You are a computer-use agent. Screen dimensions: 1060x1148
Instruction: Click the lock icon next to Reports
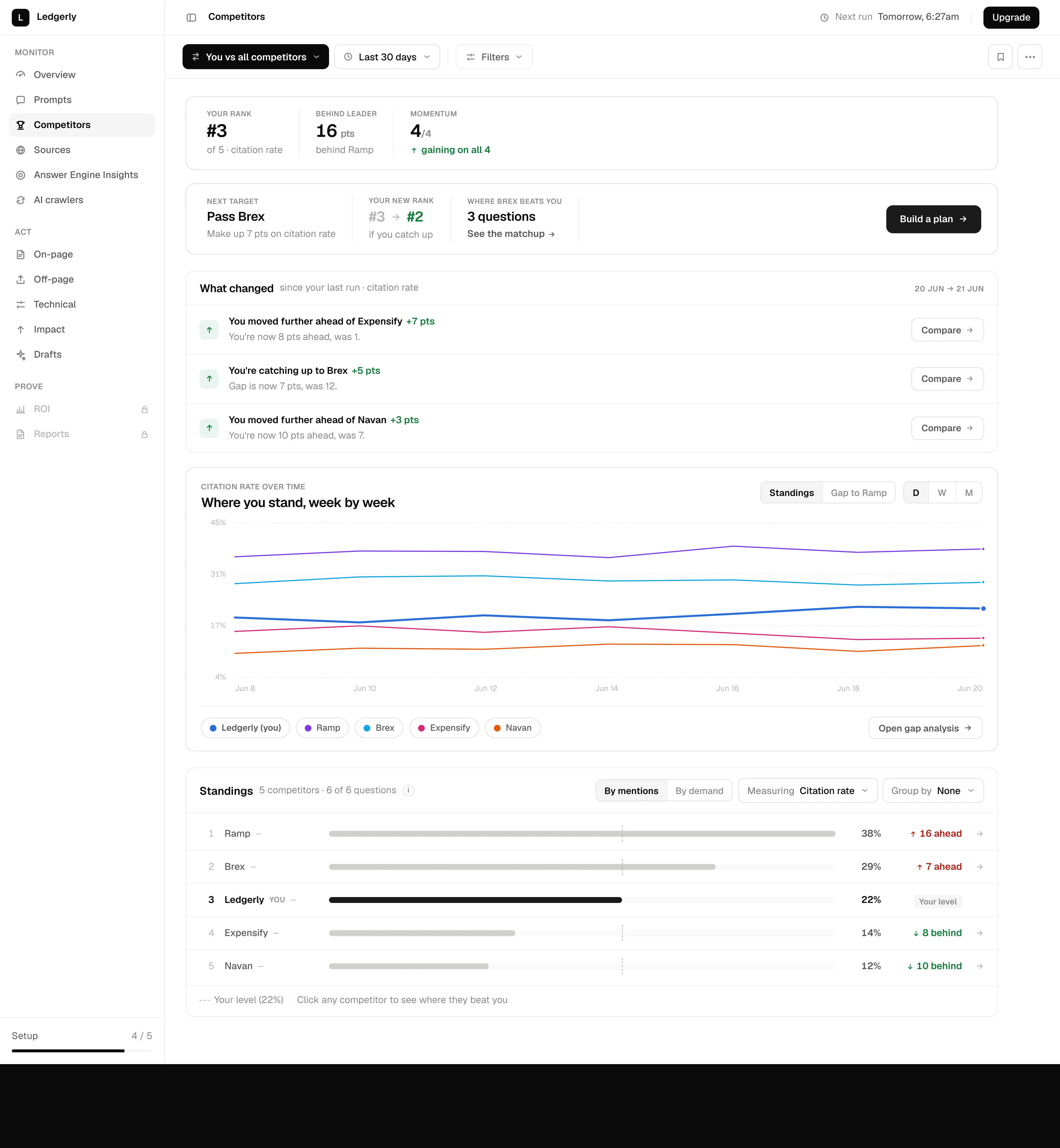(144, 435)
